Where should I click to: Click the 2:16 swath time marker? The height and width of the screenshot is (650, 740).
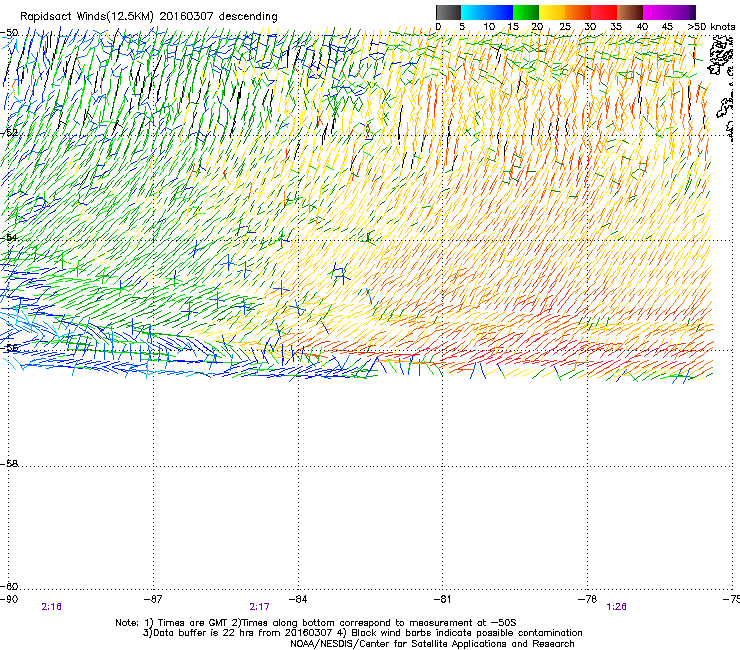point(51,607)
